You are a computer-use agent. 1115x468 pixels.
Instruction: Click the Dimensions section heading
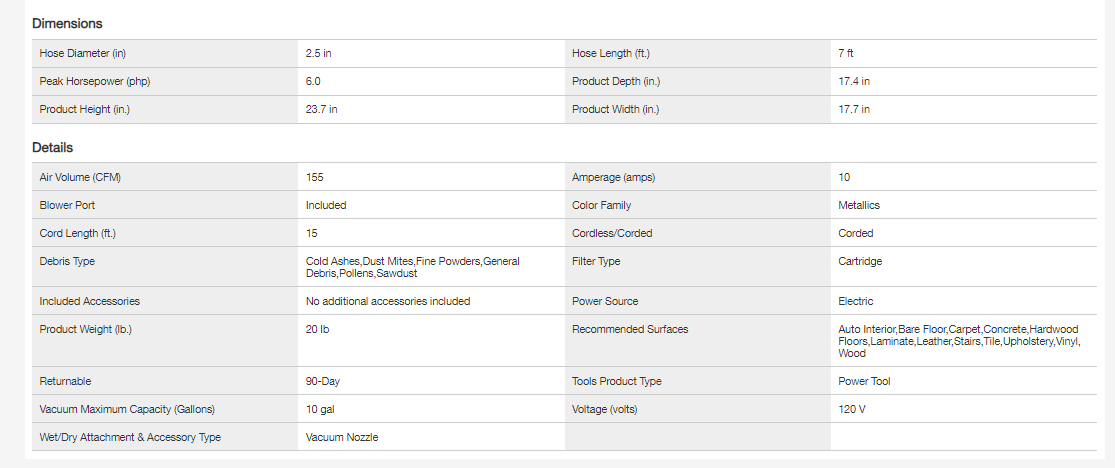pyautogui.click(x=67, y=23)
